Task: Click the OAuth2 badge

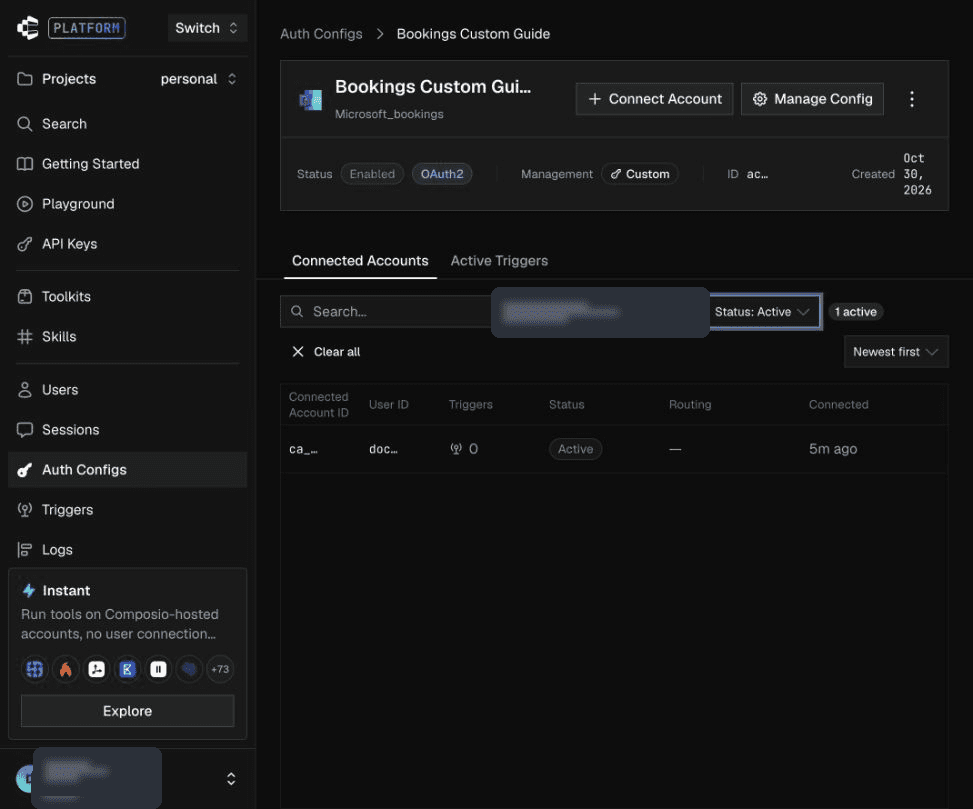Action: 442,174
